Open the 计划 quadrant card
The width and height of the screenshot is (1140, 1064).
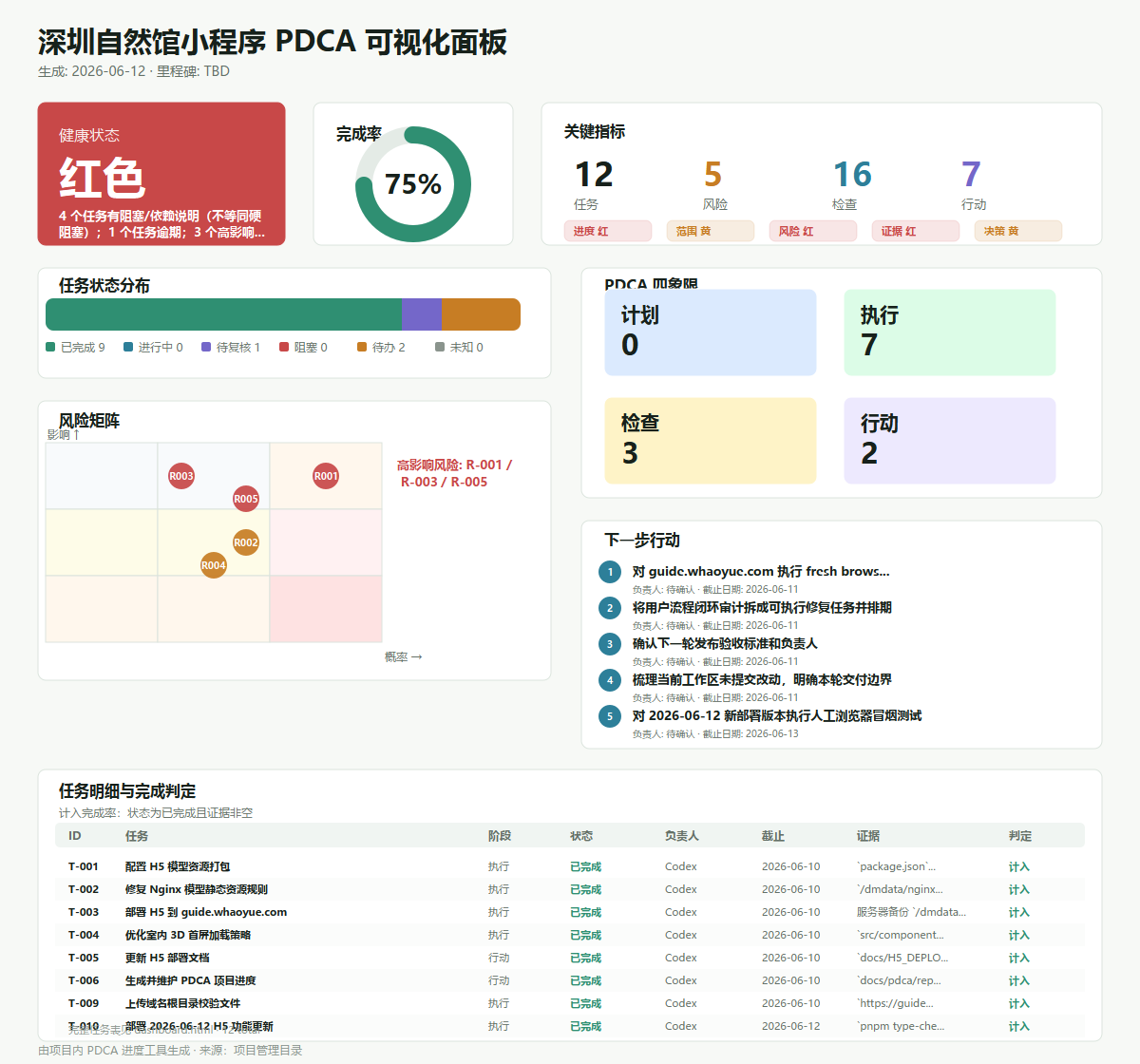click(x=711, y=332)
